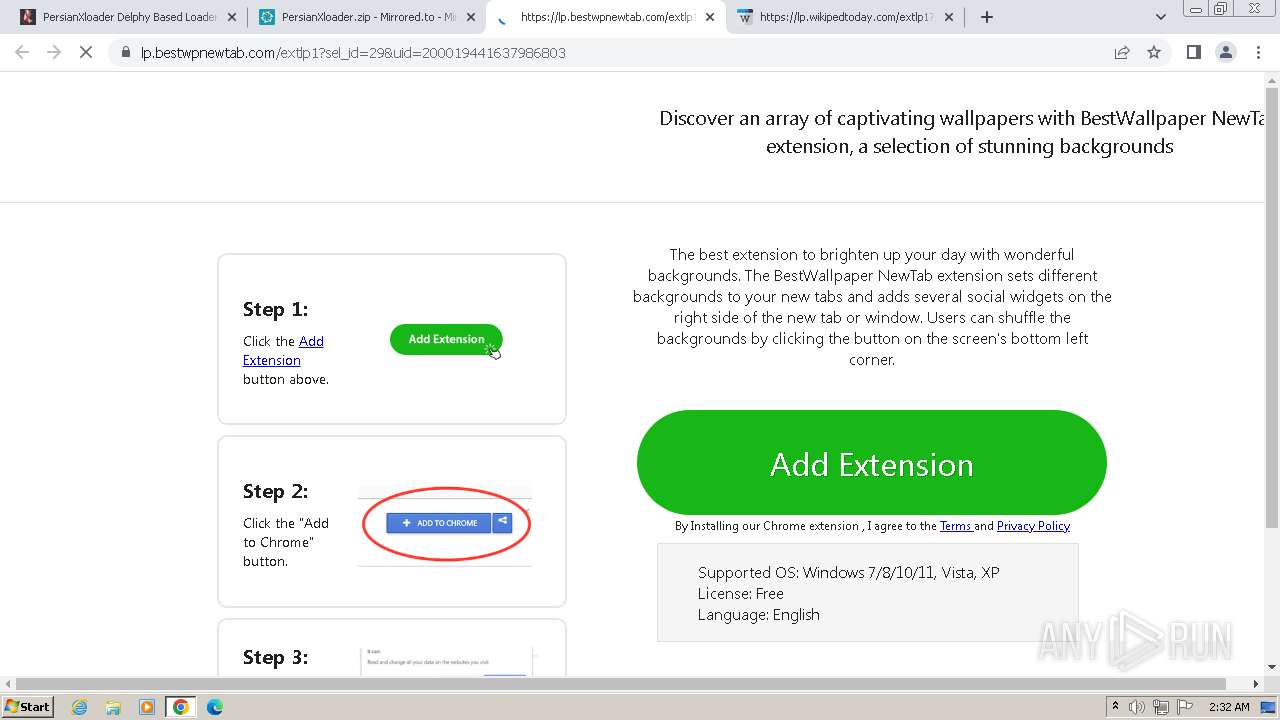Select the 'License: Free' text
This screenshot has width=1280, height=720.
[x=740, y=594]
